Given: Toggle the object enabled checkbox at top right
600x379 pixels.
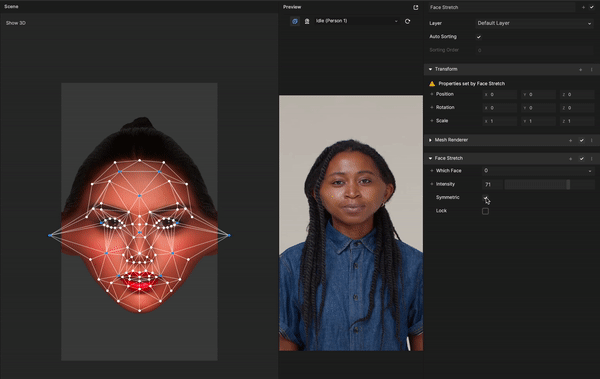Looking at the screenshot, I should [592, 7].
